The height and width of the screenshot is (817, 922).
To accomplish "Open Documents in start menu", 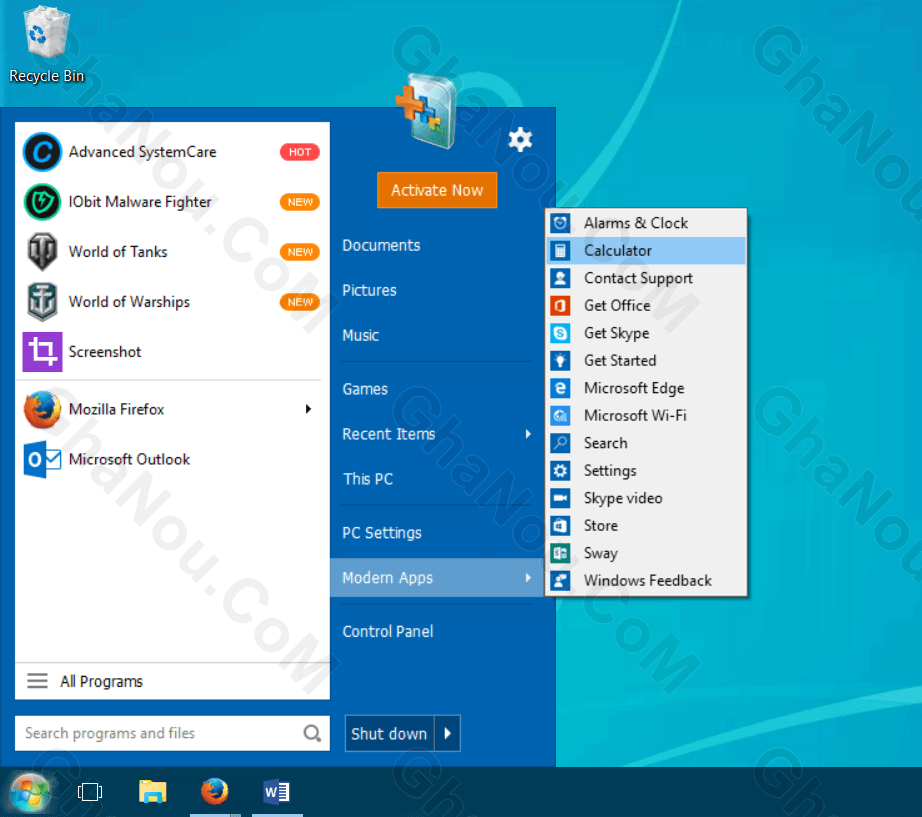I will (381, 245).
